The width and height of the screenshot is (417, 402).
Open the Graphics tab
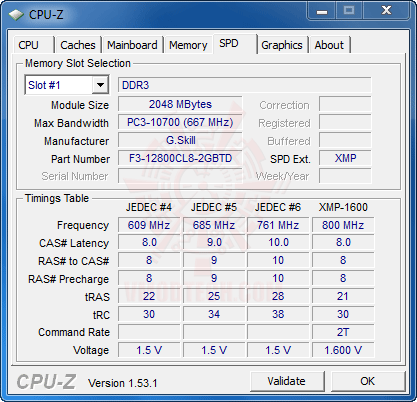coord(282,45)
